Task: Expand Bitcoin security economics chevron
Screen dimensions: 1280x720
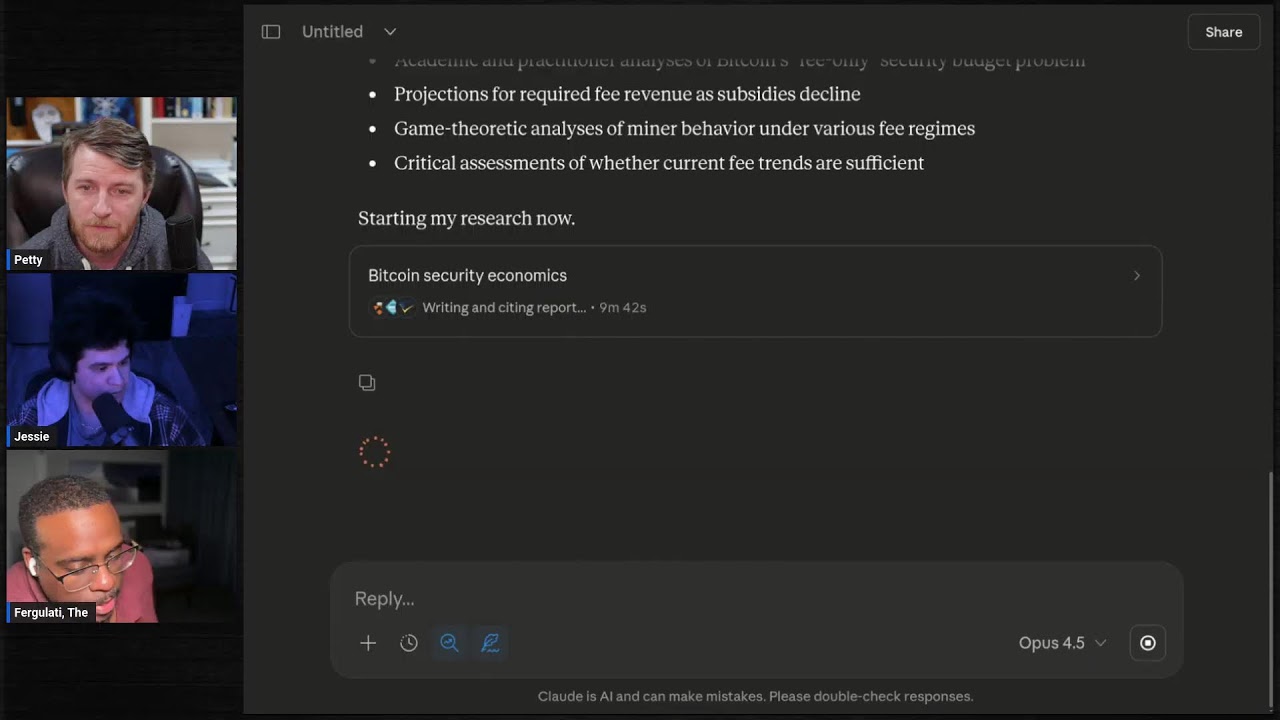Action: click(x=1136, y=276)
